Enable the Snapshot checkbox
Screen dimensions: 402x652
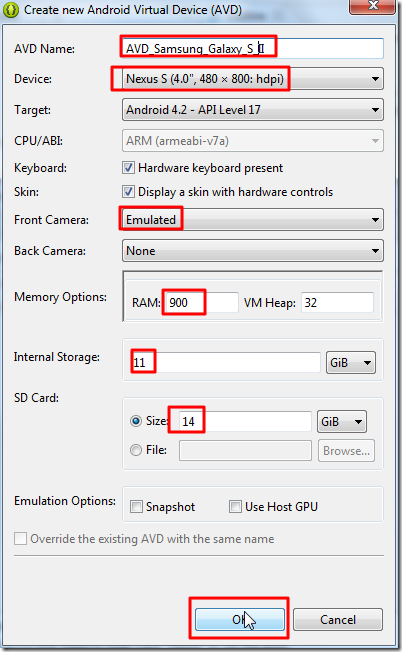click(136, 506)
